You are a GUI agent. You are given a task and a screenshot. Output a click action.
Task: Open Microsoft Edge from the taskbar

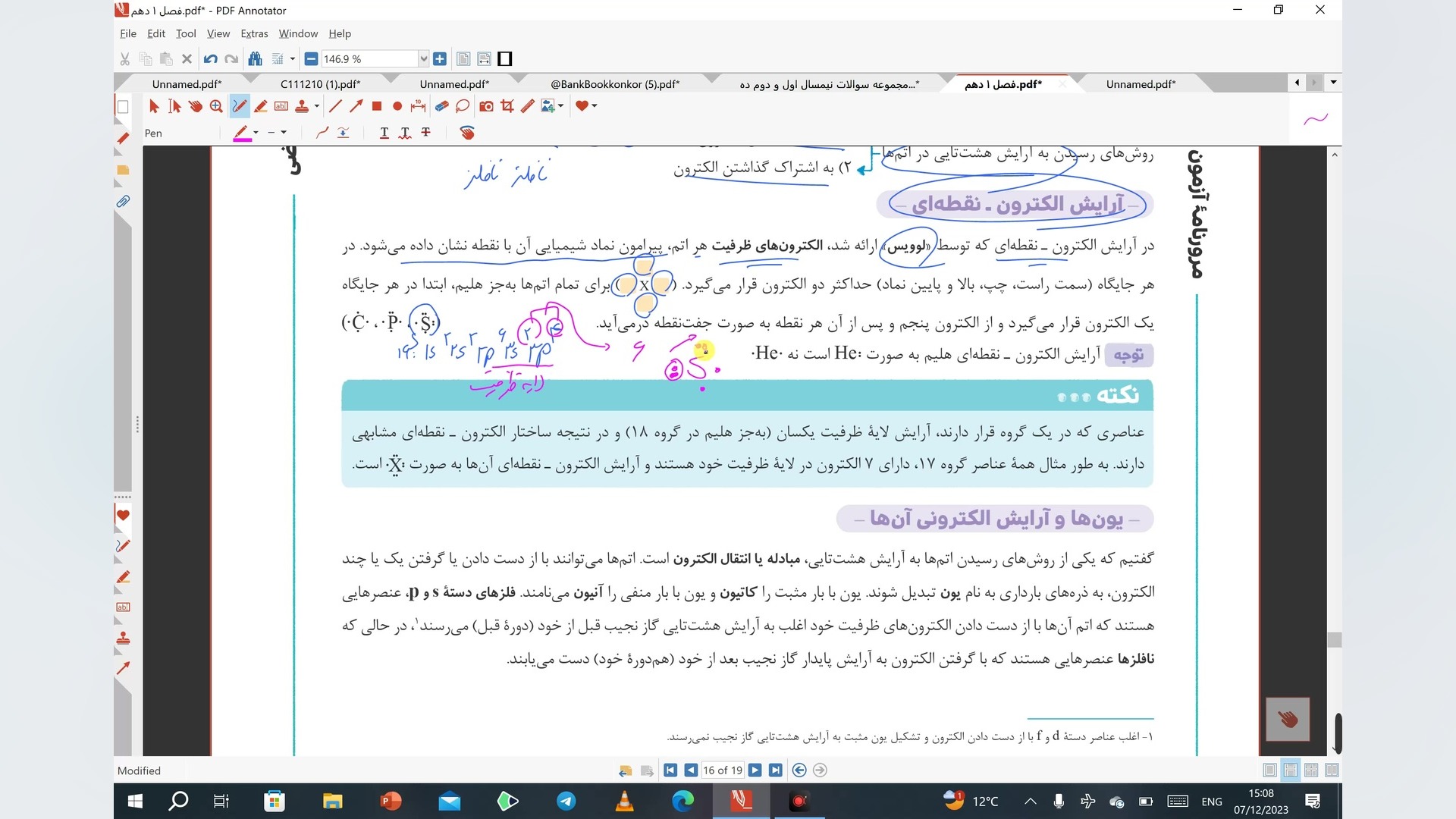682,801
